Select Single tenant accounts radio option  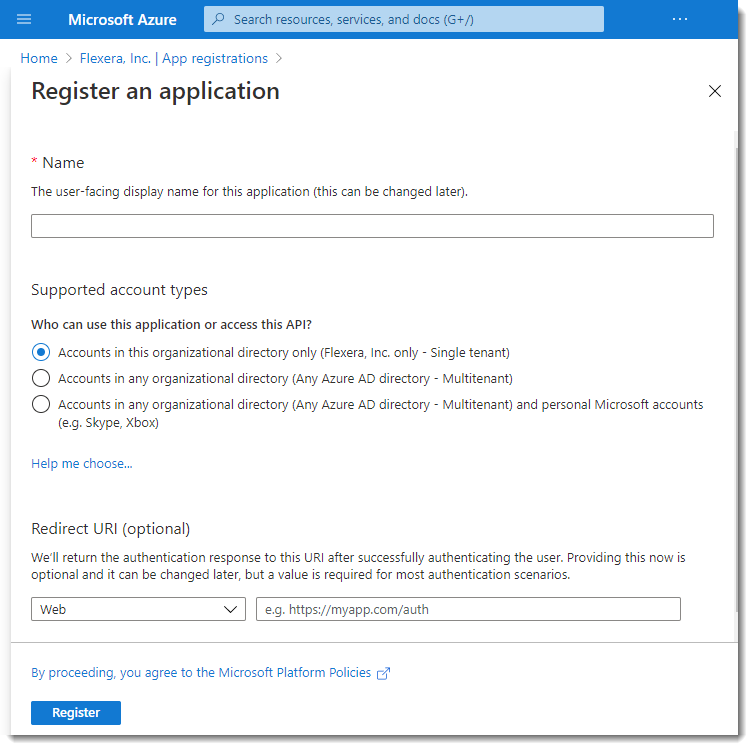point(41,352)
